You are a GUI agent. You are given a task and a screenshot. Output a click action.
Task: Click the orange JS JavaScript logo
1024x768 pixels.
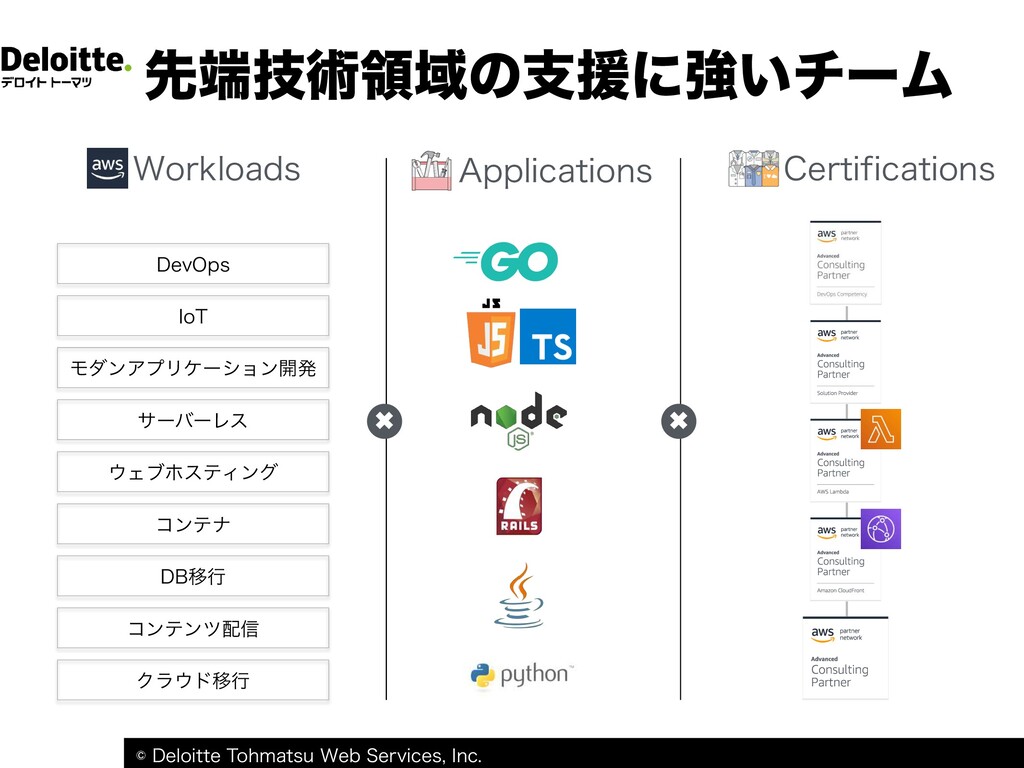click(490, 333)
